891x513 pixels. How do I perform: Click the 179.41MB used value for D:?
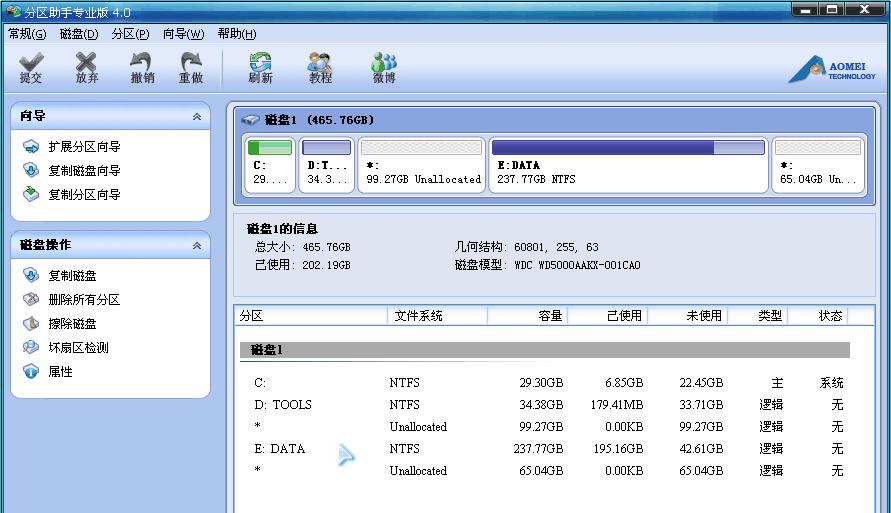click(617, 404)
